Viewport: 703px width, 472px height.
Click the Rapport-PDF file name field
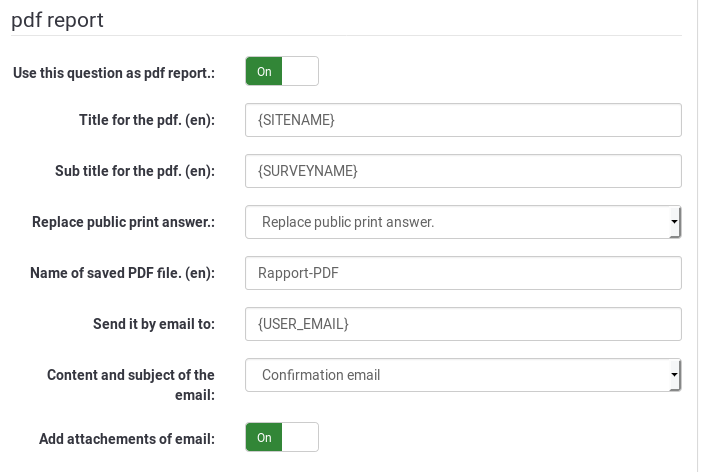click(x=463, y=273)
